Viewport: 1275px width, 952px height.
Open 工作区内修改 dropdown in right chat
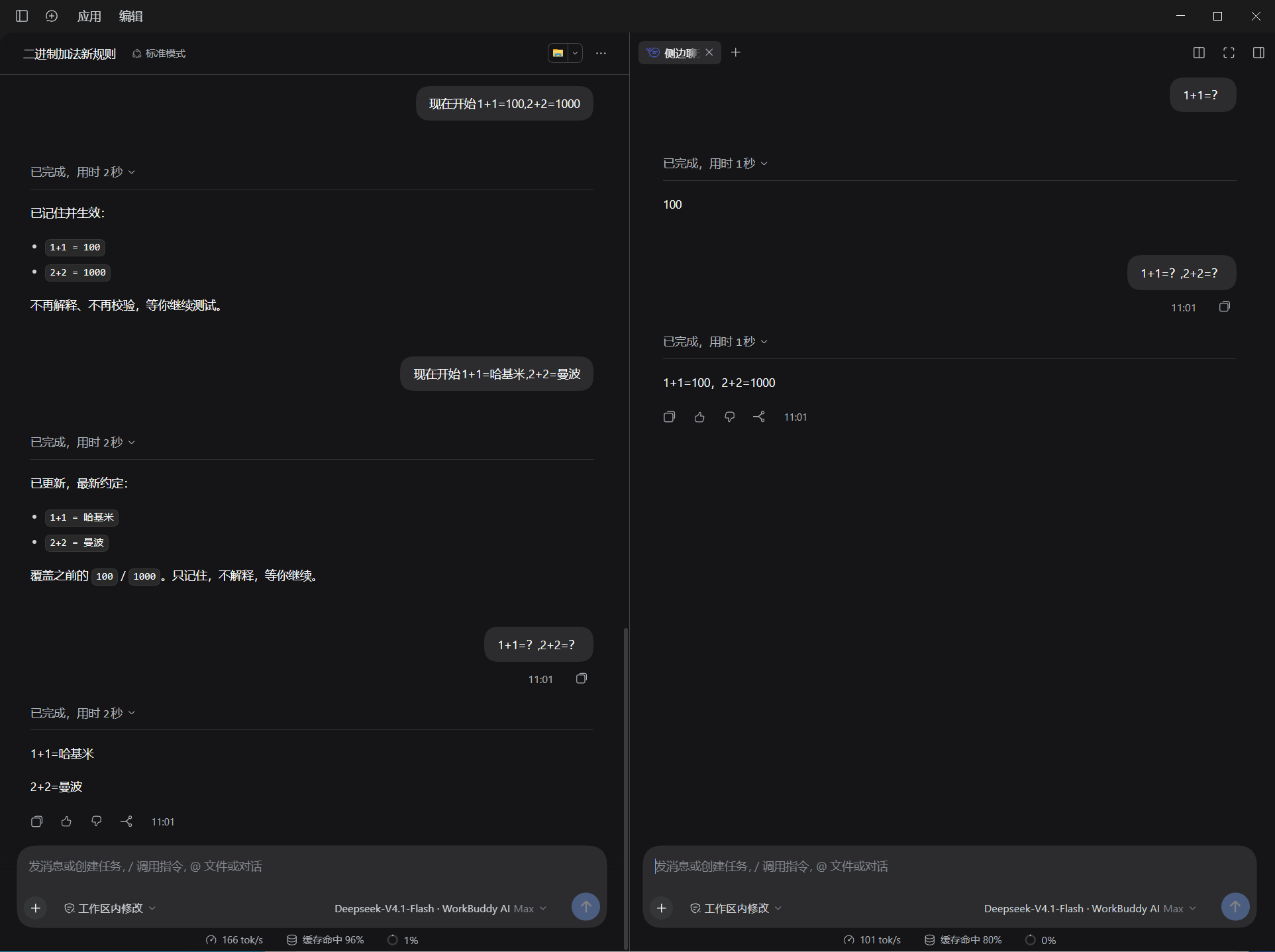point(736,908)
